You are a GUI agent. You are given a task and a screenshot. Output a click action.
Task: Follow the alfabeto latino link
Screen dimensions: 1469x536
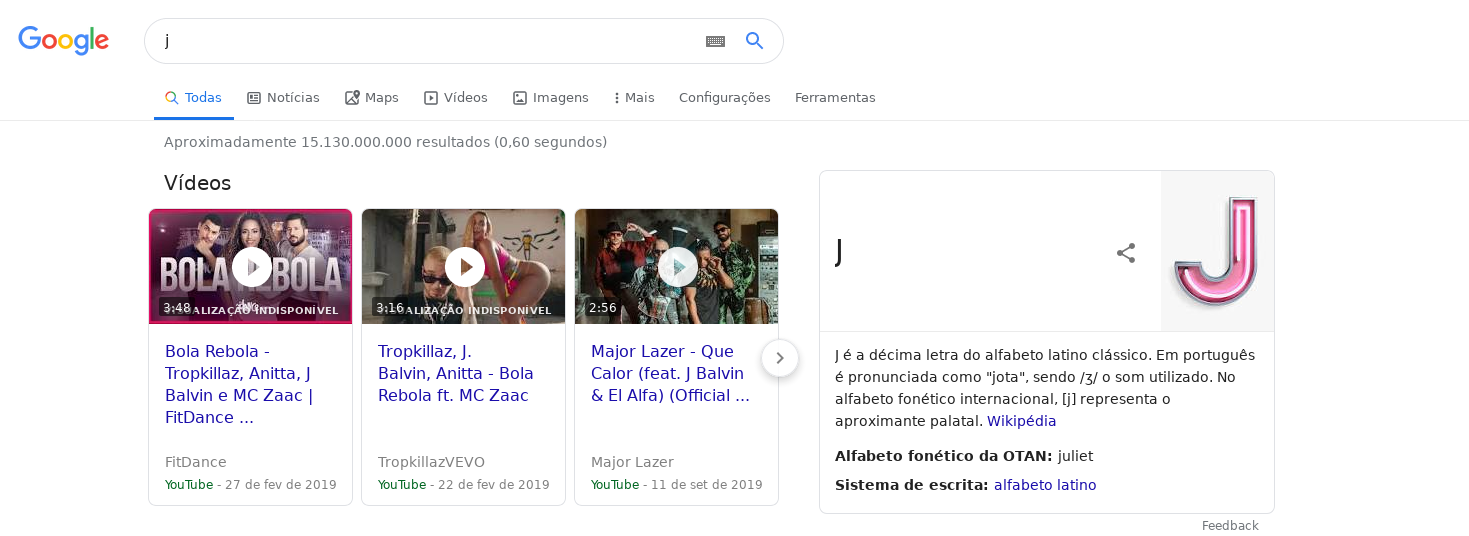click(1045, 485)
